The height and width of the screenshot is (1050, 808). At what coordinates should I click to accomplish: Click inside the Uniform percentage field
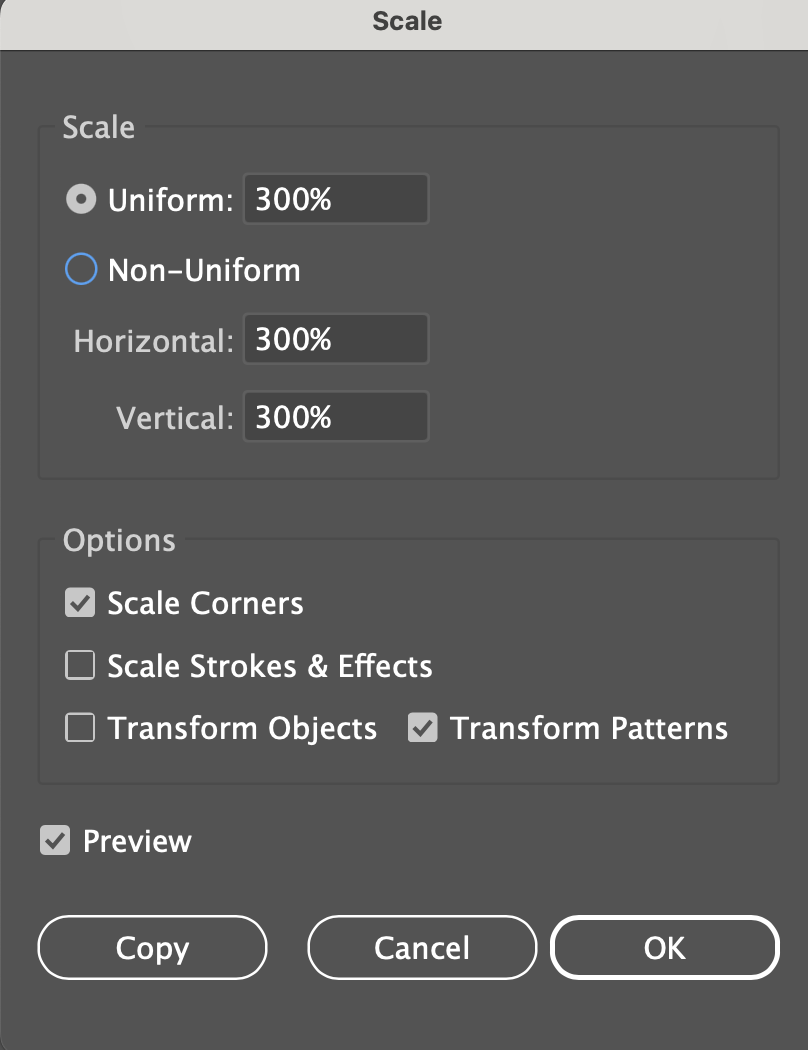(335, 199)
